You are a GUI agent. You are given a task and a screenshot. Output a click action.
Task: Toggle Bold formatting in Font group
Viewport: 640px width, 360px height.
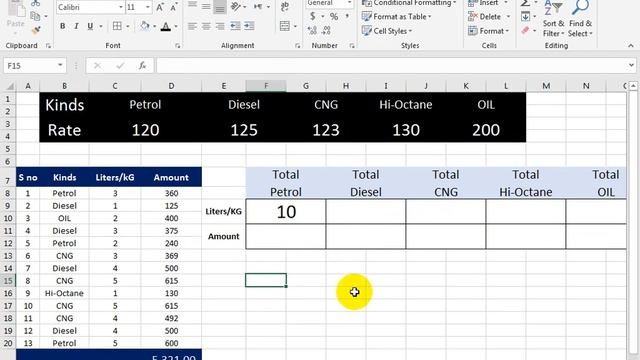(62, 27)
